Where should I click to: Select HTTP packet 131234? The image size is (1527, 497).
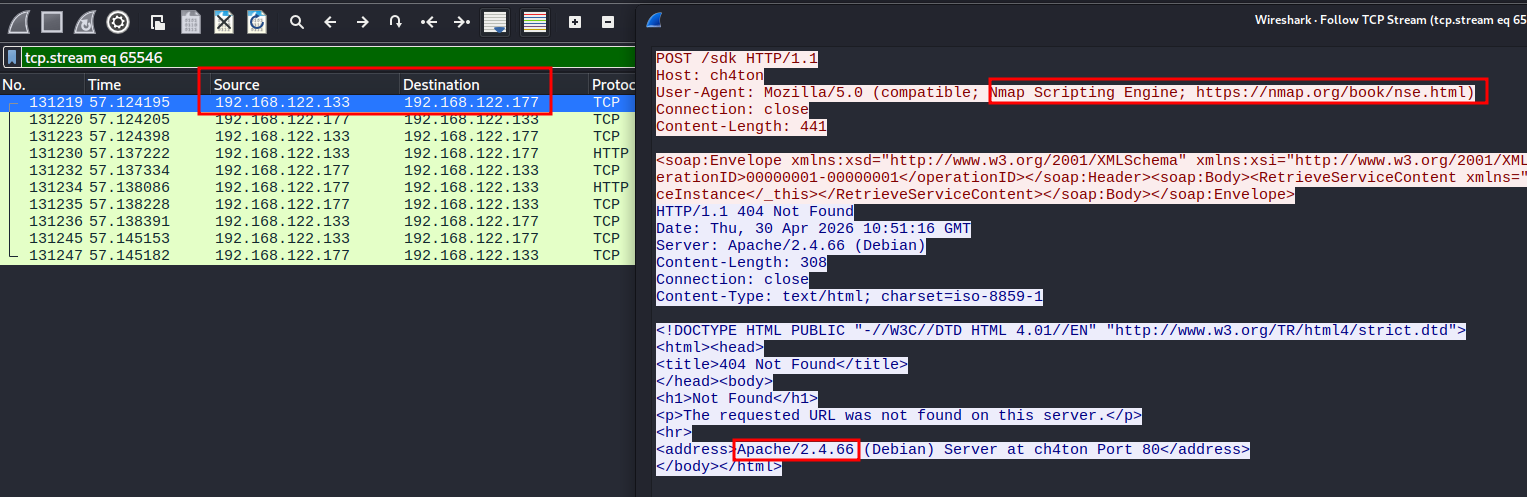(317, 187)
